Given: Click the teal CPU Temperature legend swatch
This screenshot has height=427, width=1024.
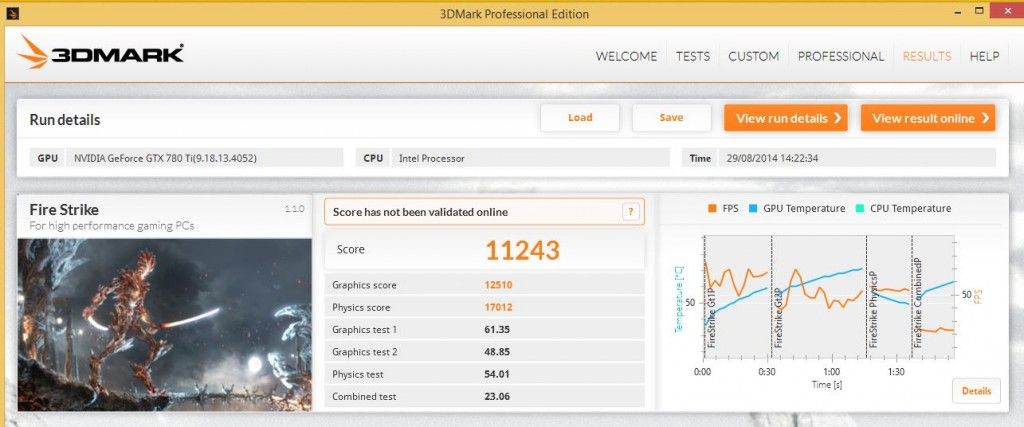Looking at the screenshot, I should point(859,208).
